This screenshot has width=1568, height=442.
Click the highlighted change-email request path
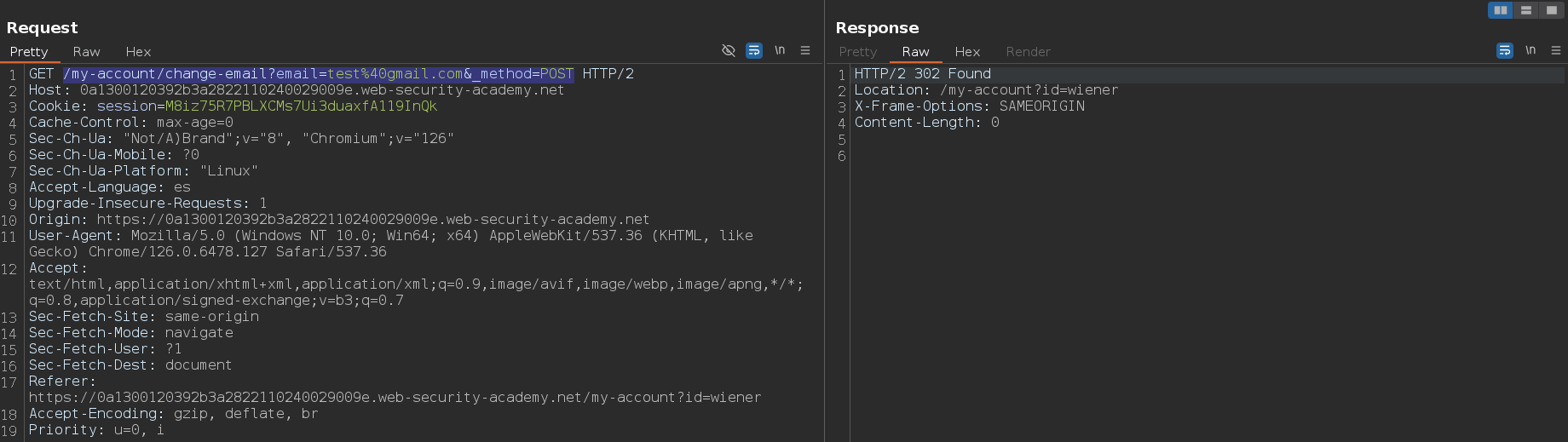tap(319, 74)
